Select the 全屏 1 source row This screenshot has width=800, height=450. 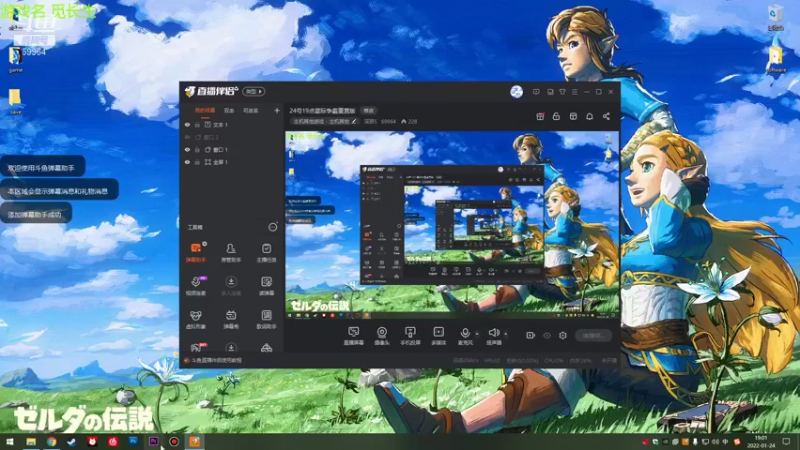point(233,162)
